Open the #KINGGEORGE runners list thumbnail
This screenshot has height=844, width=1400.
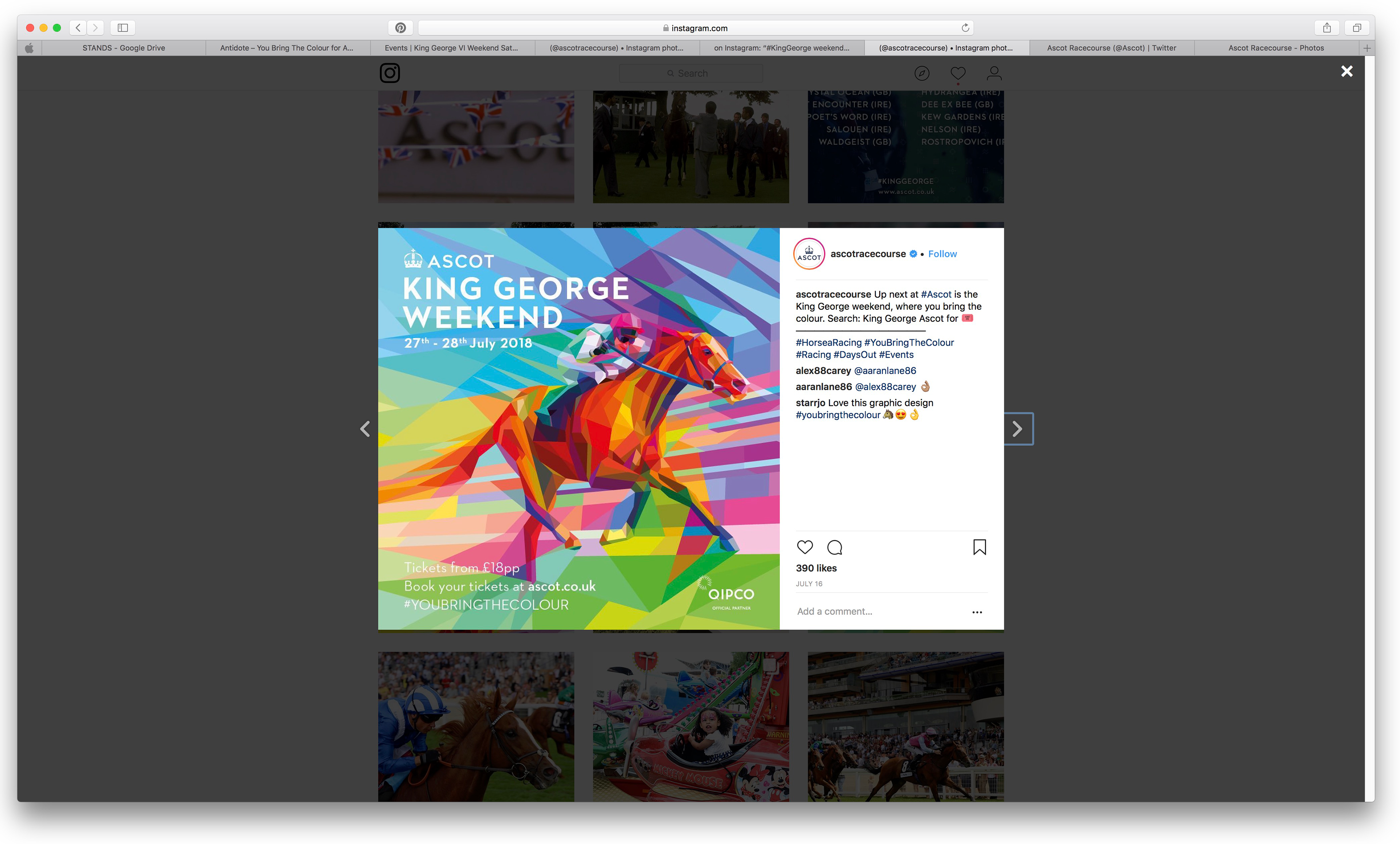tap(906, 147)
